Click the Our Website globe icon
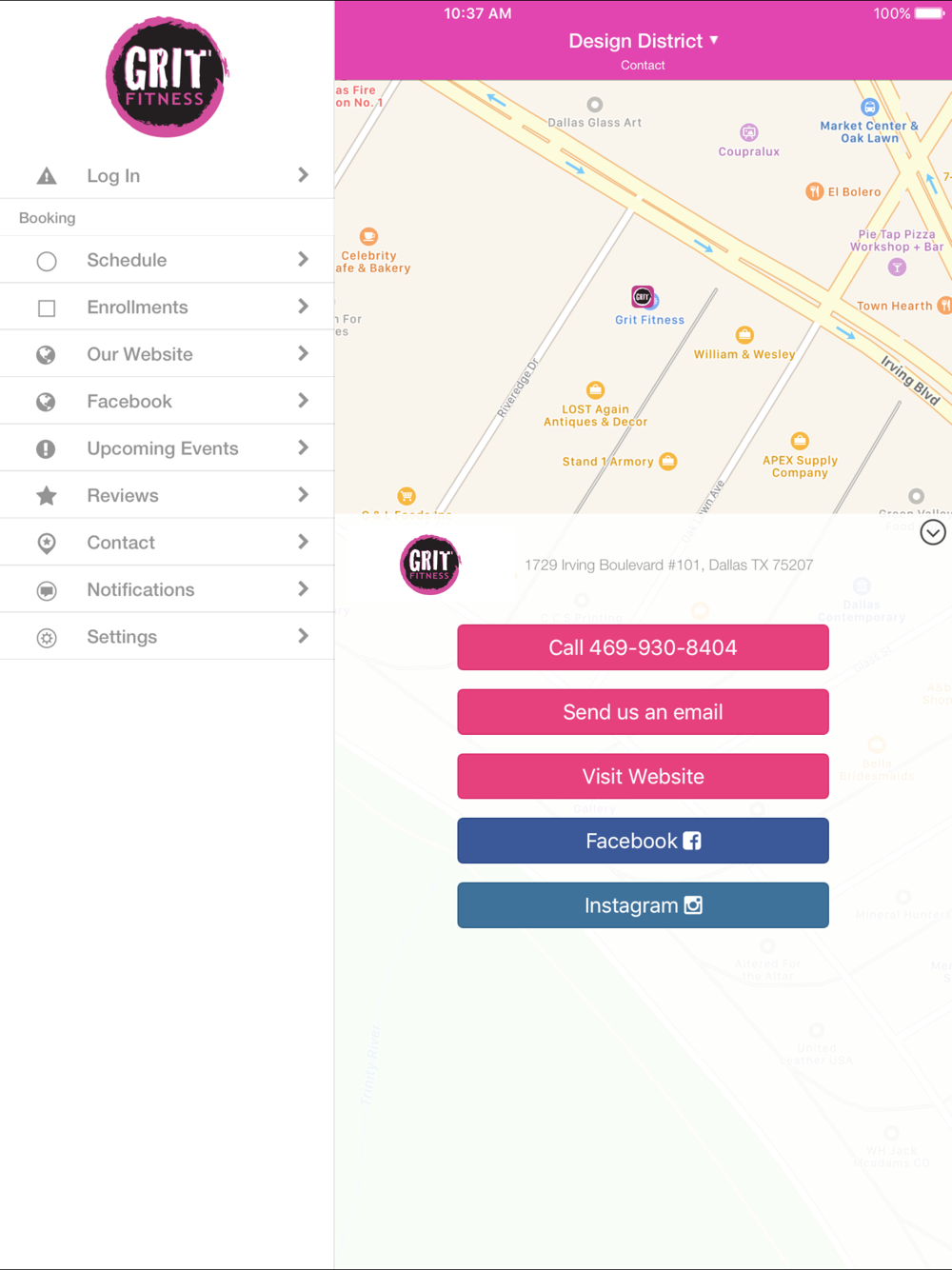 click(46, 355)
